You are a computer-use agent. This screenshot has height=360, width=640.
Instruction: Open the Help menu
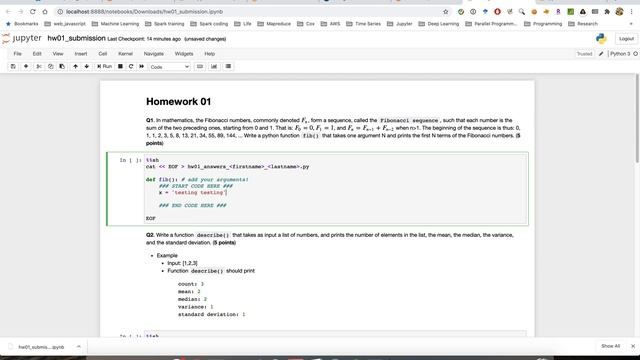tap(209, 54)
